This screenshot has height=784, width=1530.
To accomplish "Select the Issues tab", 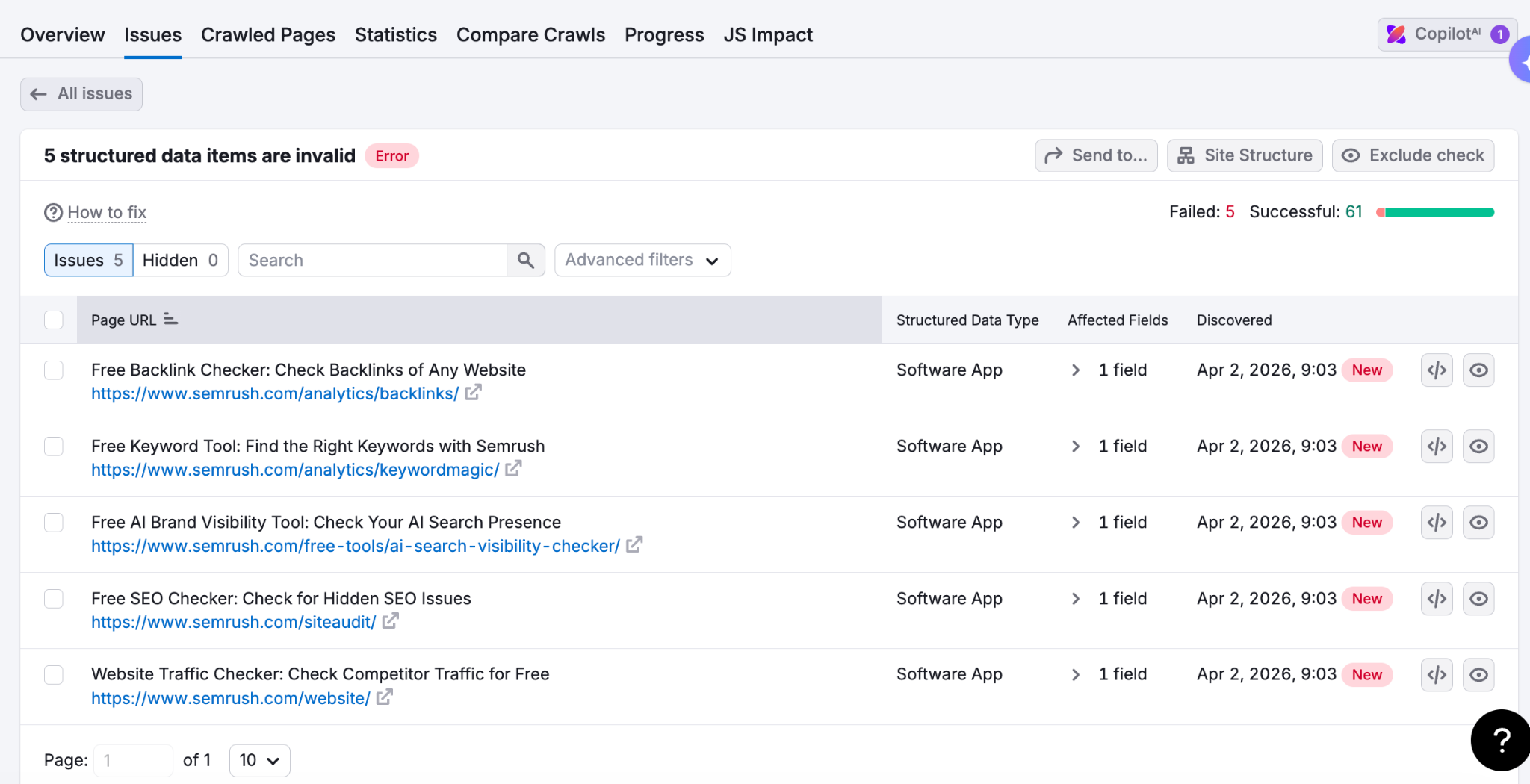I will (x=153, y=34).
